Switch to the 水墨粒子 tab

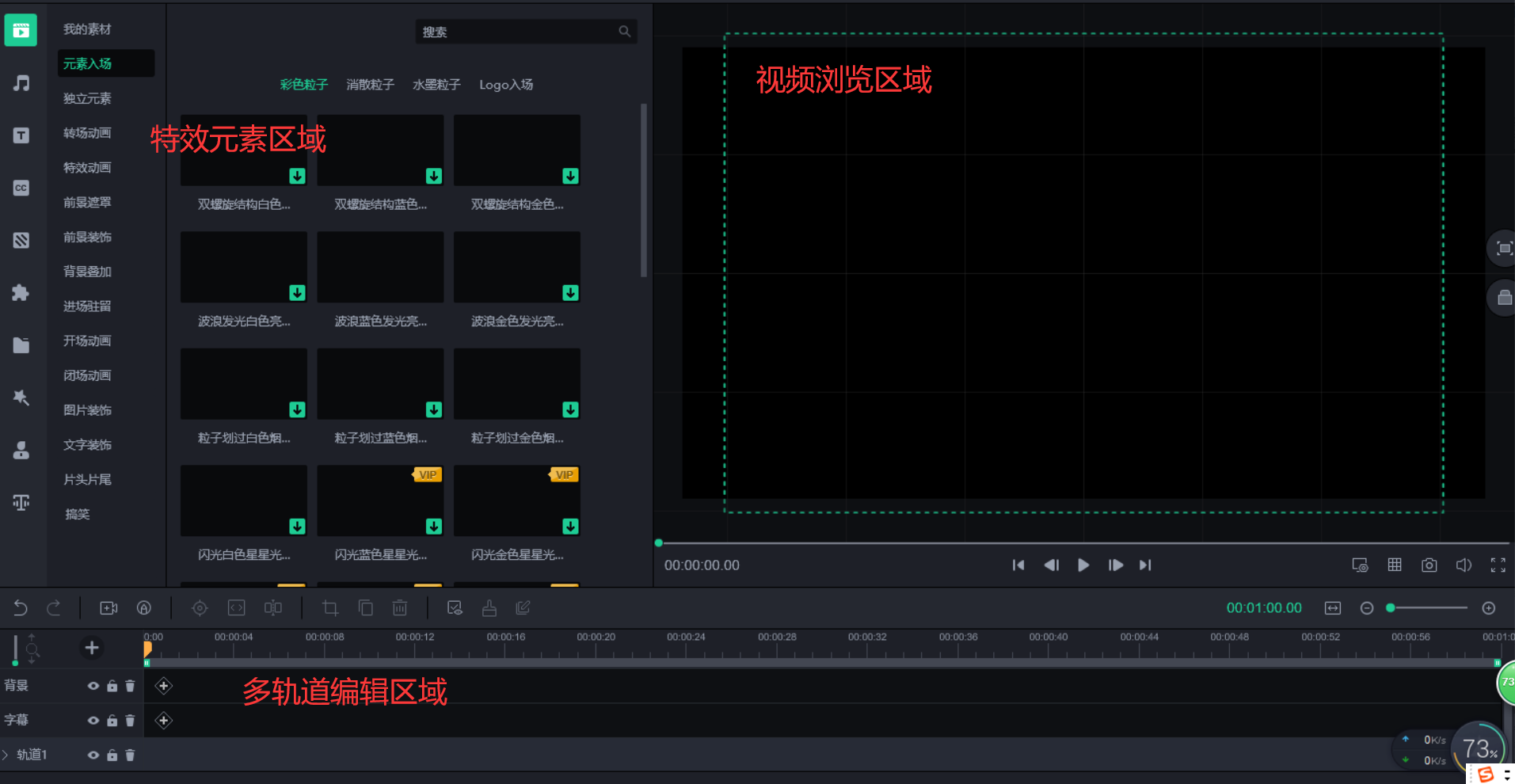tap(436, 85)
